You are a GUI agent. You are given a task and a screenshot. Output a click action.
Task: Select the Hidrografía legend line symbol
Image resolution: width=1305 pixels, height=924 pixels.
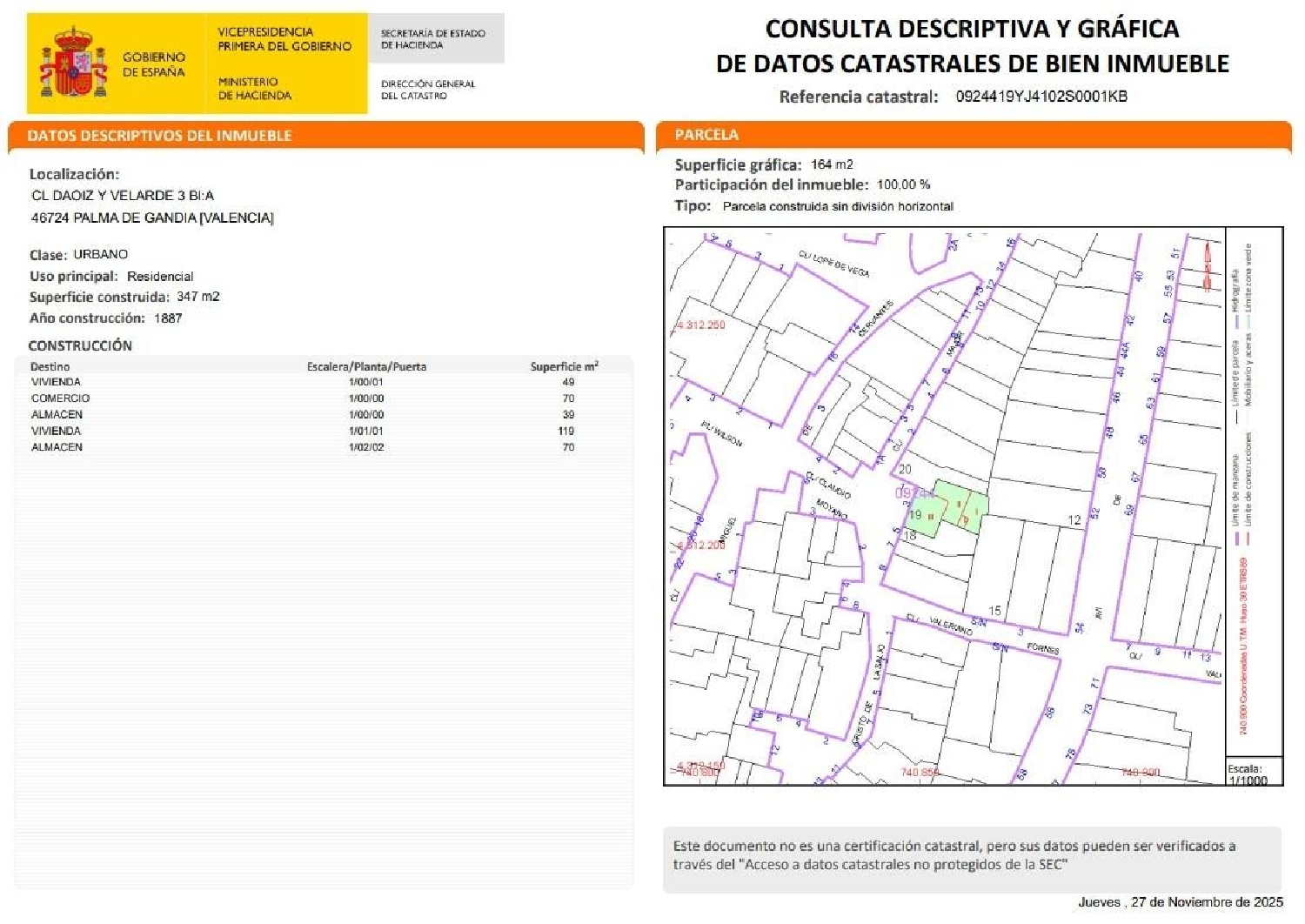[x=1236, y=322]
